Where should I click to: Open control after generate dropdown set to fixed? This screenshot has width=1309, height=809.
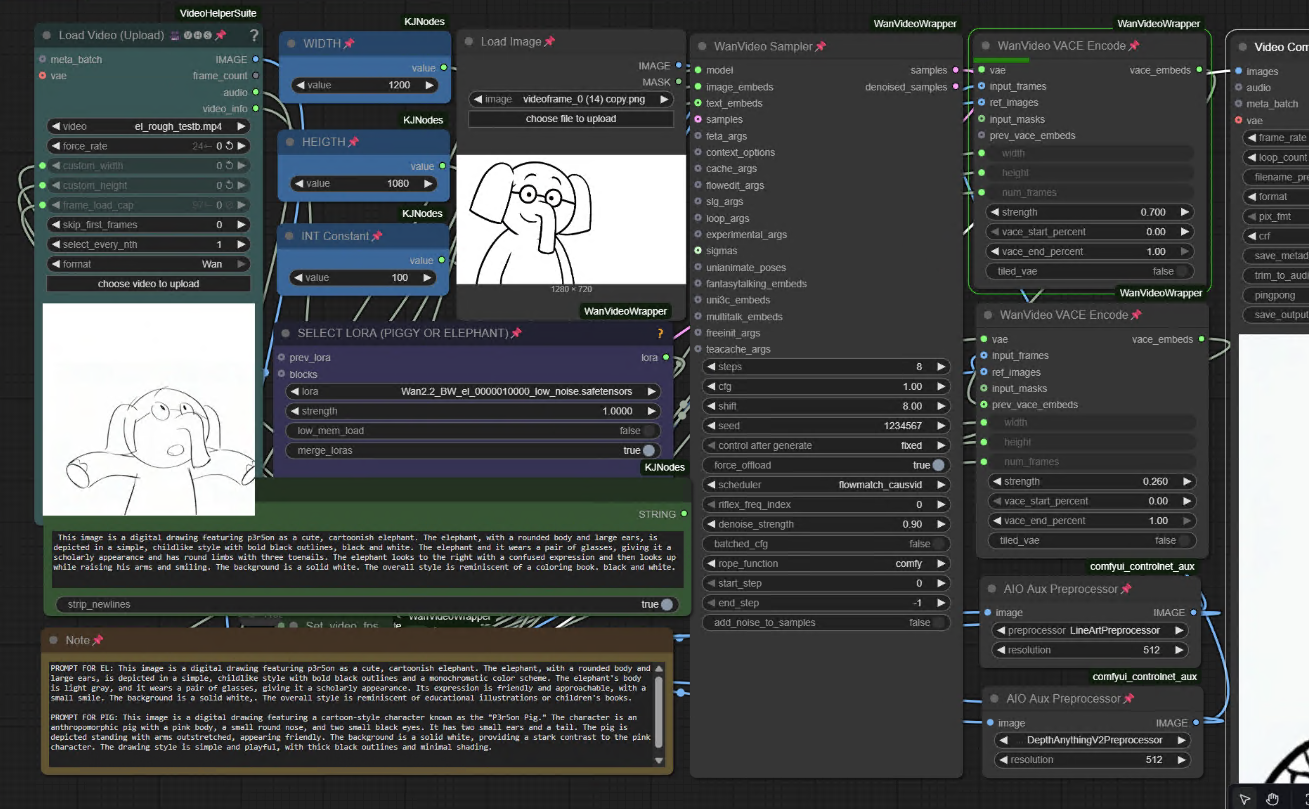tap(826, 445)
